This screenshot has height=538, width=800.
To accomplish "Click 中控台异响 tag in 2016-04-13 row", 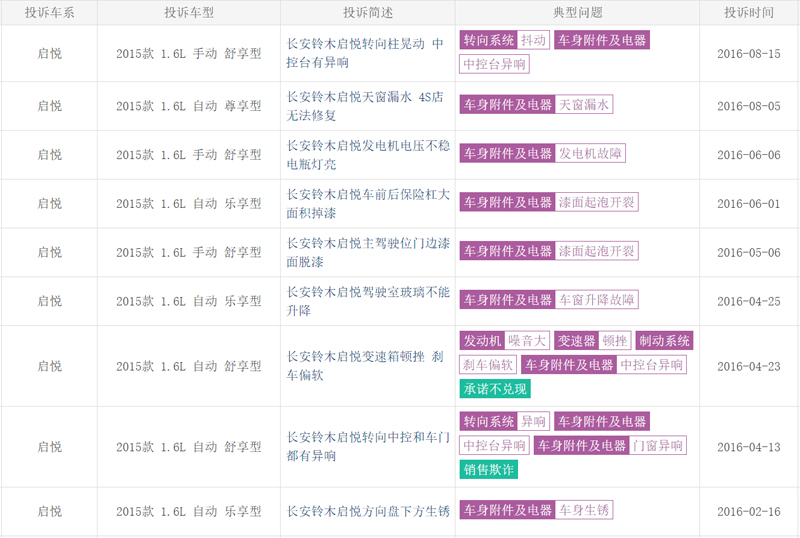I will click(x=494, y=445).
